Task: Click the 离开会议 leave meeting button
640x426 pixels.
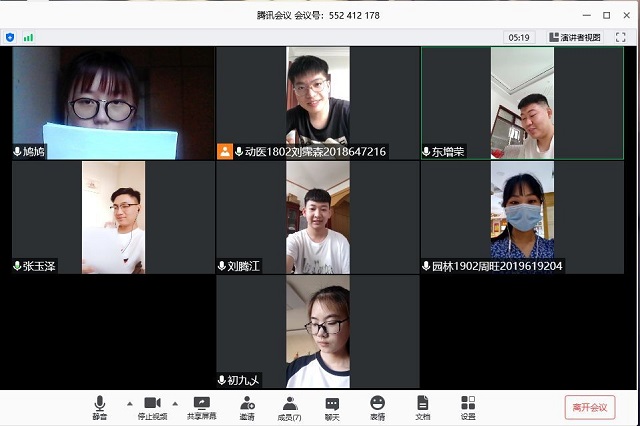Action: [x=590, y=407]
